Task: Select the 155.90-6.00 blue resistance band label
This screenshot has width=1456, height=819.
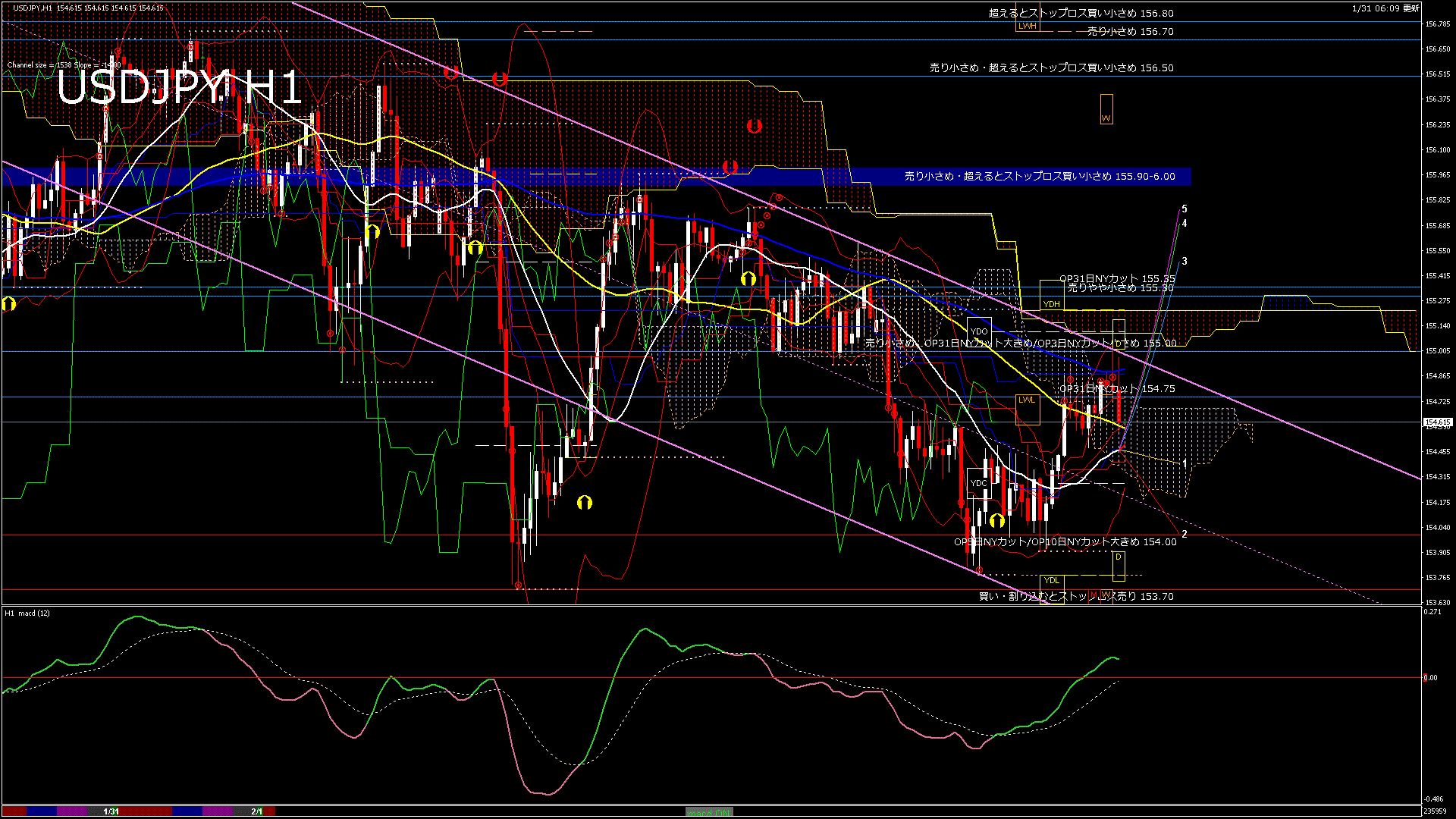Action: (1039, 176)
